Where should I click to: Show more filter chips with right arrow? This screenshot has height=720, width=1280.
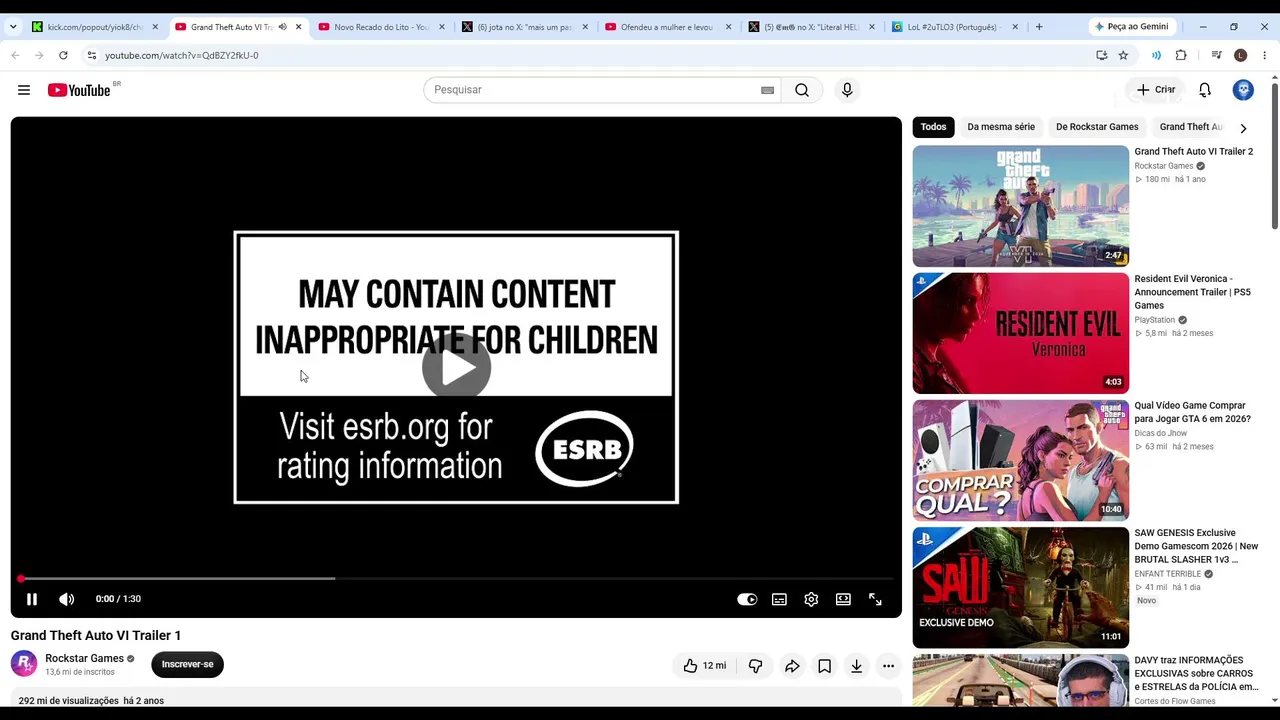click(1243, 128)
